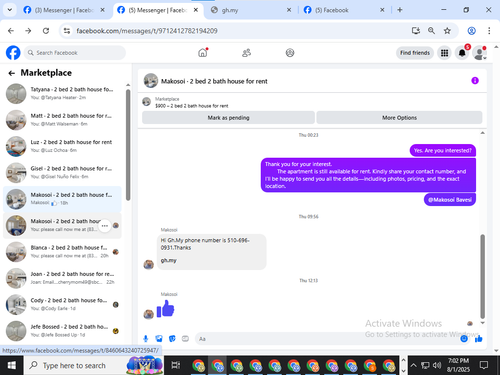The width and height of the screenshot is (500, 375).
Task: Open the volume icon in system tray
Action: (436, 365)
